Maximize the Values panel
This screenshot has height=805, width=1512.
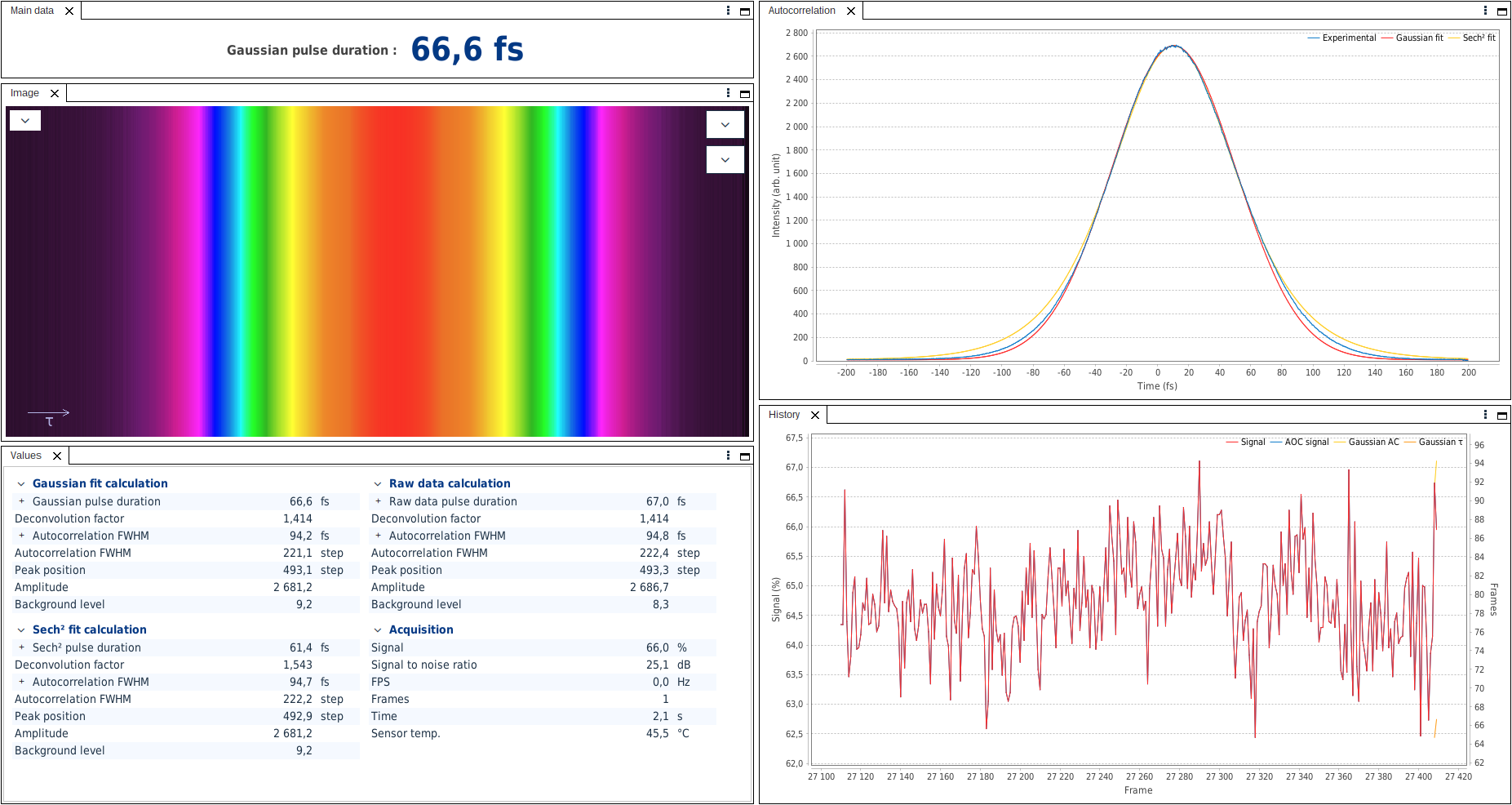click(x=744, y=456)
